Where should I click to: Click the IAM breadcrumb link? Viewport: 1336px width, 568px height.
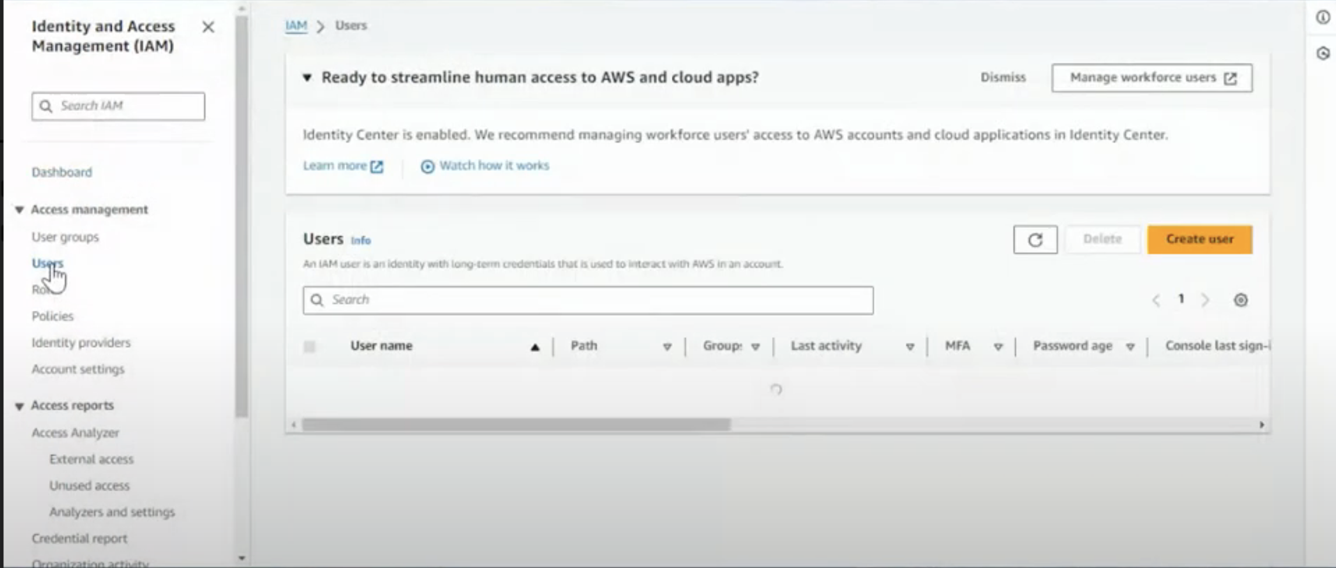(x=296, y=26)
